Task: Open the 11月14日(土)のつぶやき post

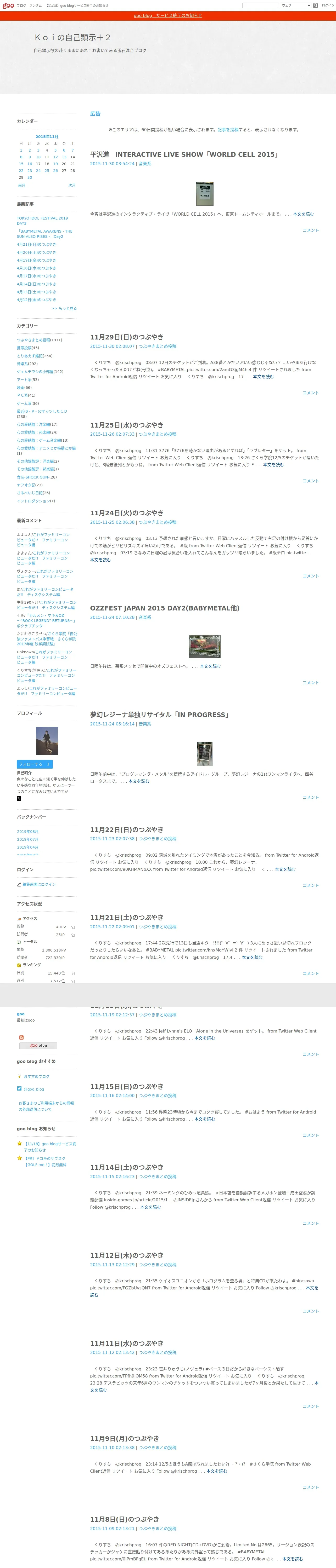Action: (127, 1167)
